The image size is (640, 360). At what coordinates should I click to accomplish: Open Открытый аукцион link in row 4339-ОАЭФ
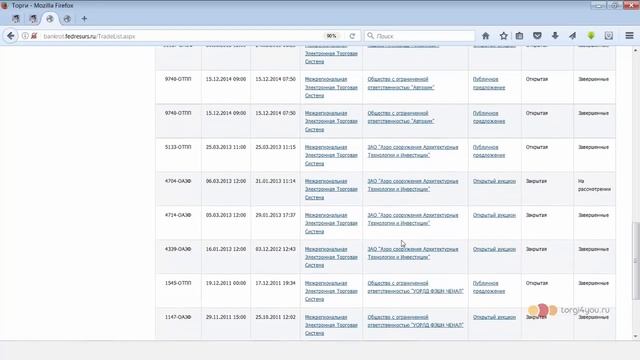494,249
